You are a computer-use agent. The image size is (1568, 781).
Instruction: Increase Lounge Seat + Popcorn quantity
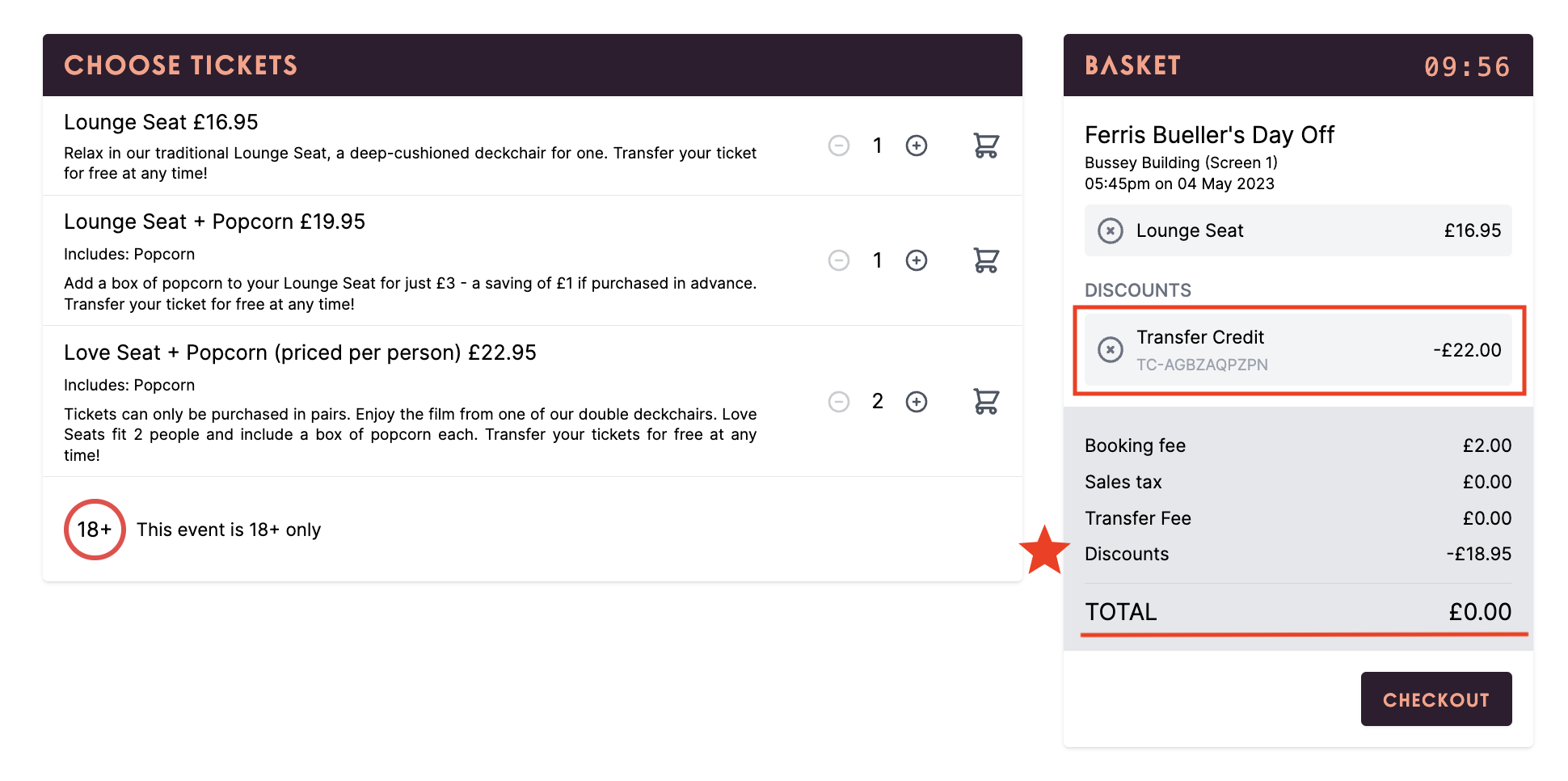pyautogui.click(x=916, y=260)
